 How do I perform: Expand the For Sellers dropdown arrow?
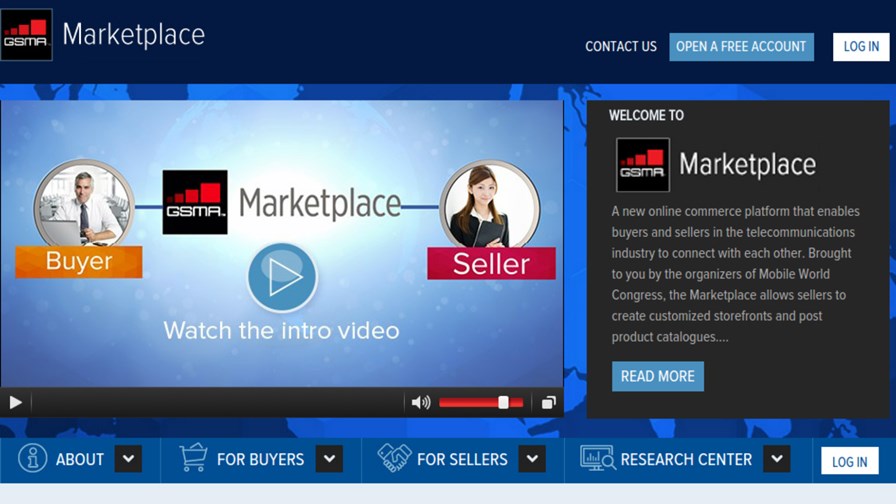(532, 459)
